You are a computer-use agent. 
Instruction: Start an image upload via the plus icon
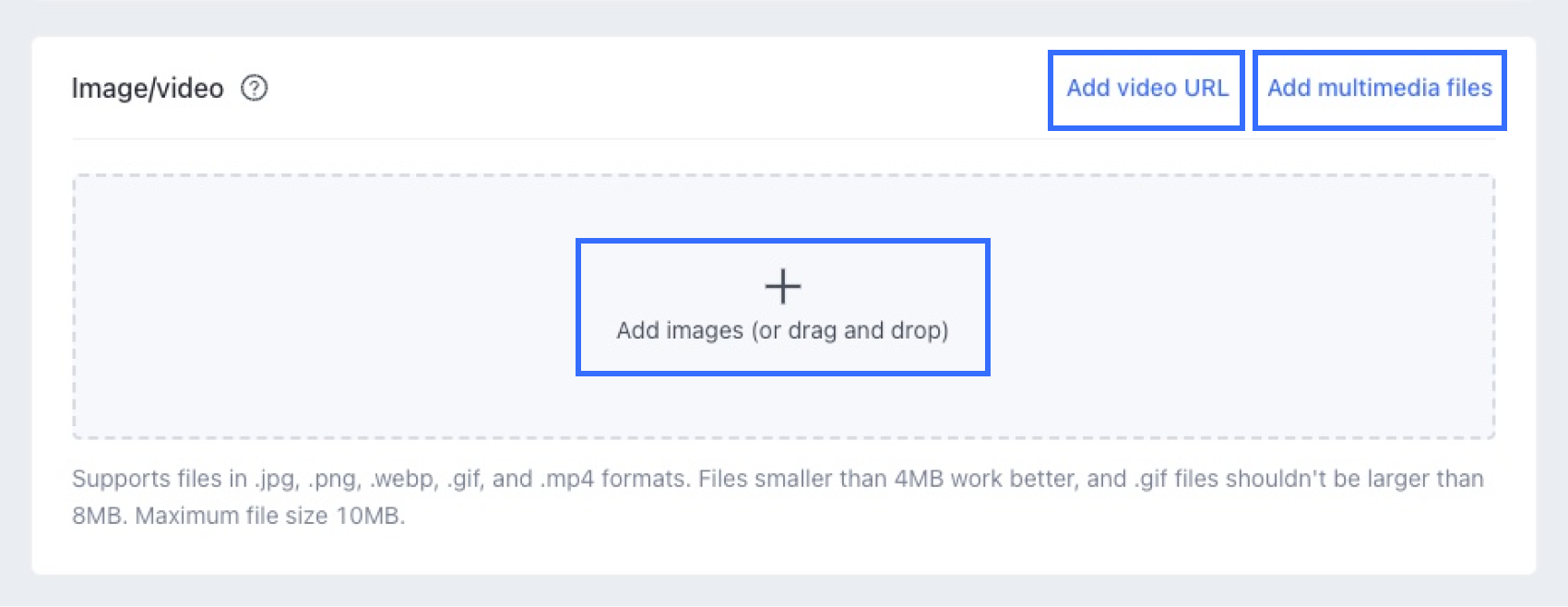click(782, 287)
